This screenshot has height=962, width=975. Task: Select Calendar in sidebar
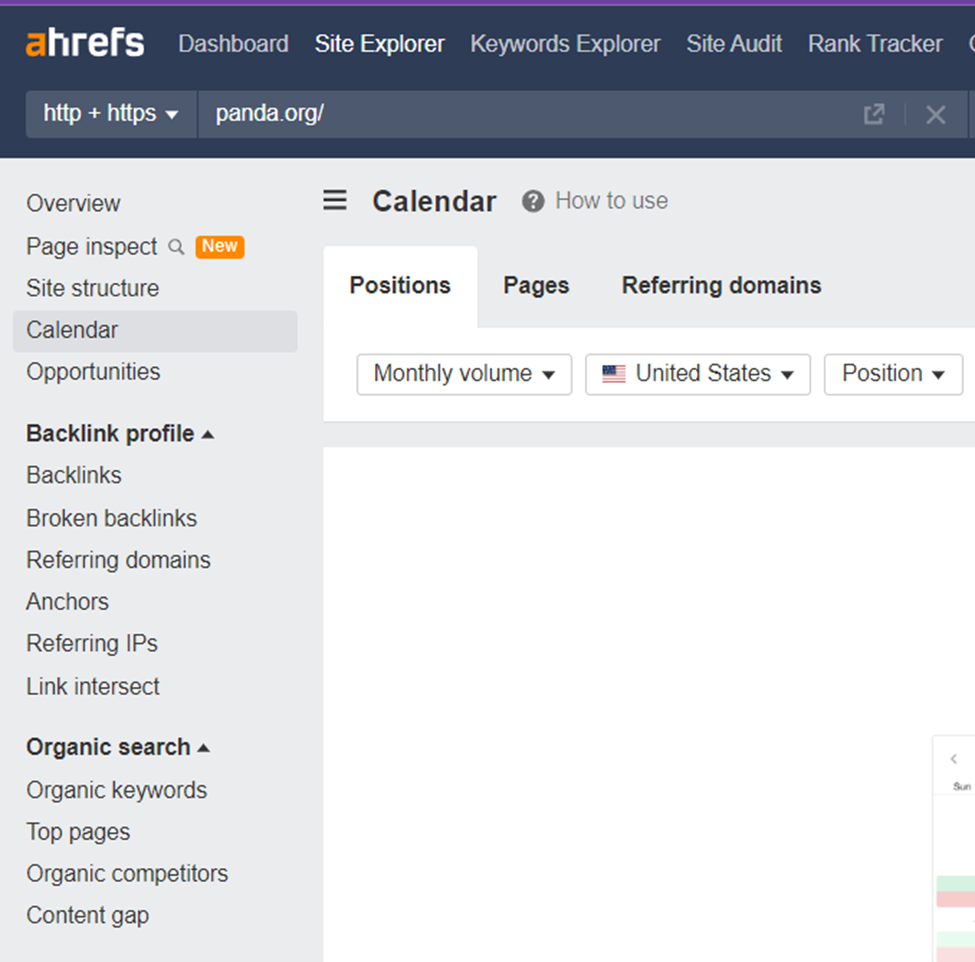[x=155, y=330]
